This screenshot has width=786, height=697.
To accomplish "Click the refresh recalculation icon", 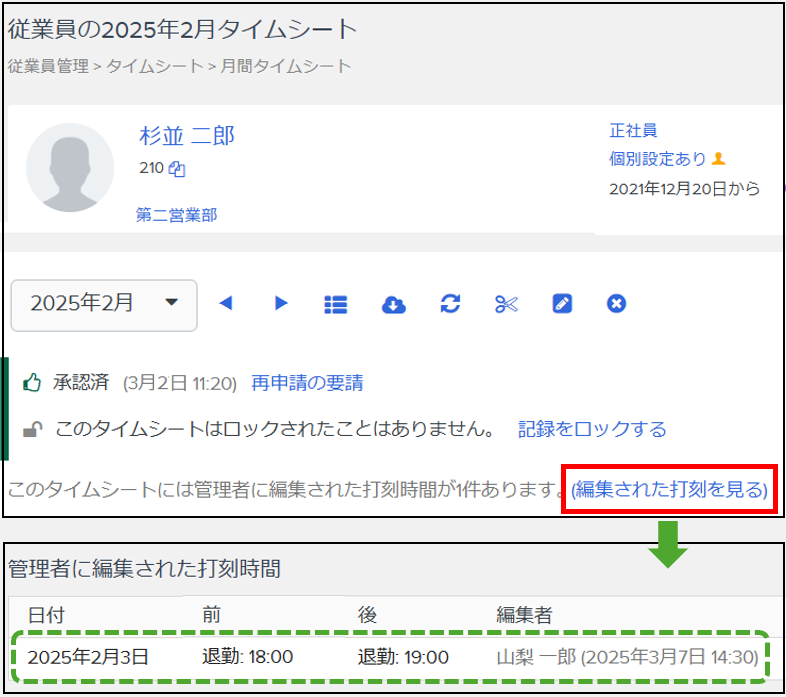I will click(x=450, y=303).
